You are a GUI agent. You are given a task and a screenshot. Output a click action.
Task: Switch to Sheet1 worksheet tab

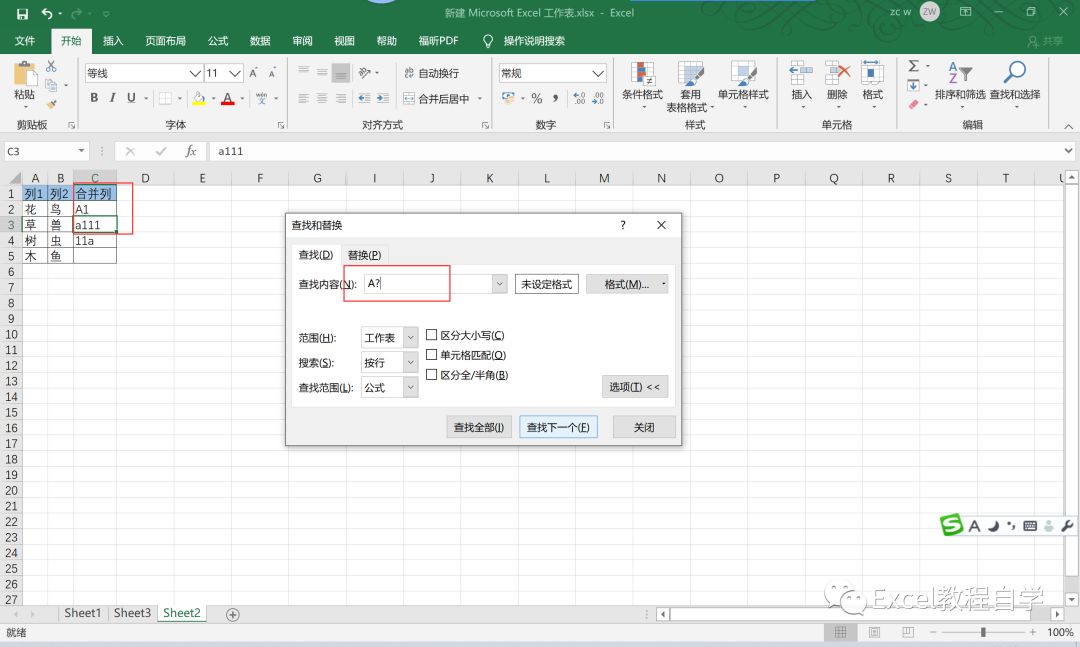coord(83,613)
